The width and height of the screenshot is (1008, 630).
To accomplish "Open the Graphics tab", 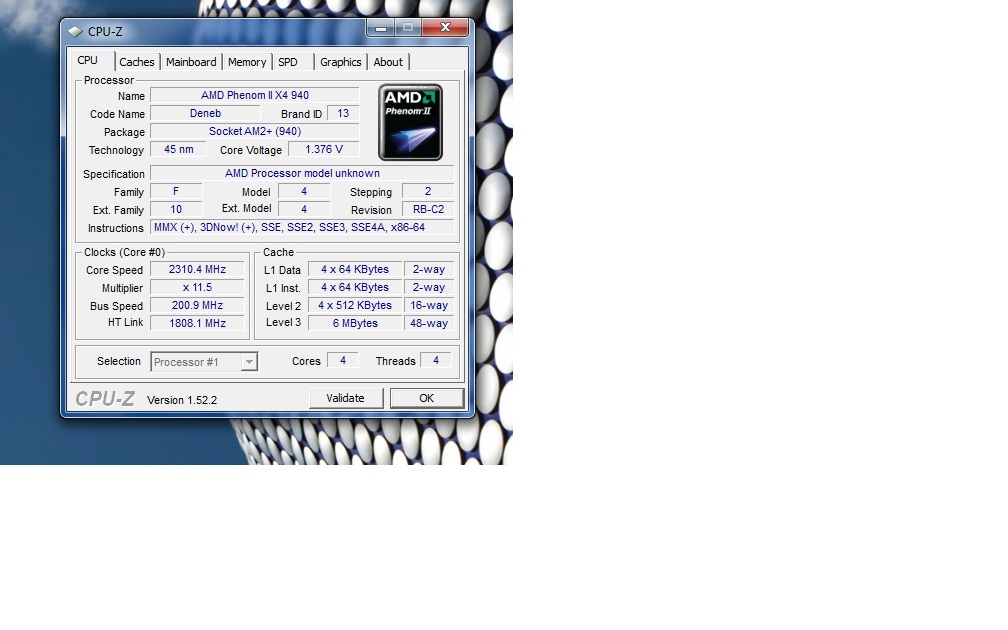I will pos(341,62).
